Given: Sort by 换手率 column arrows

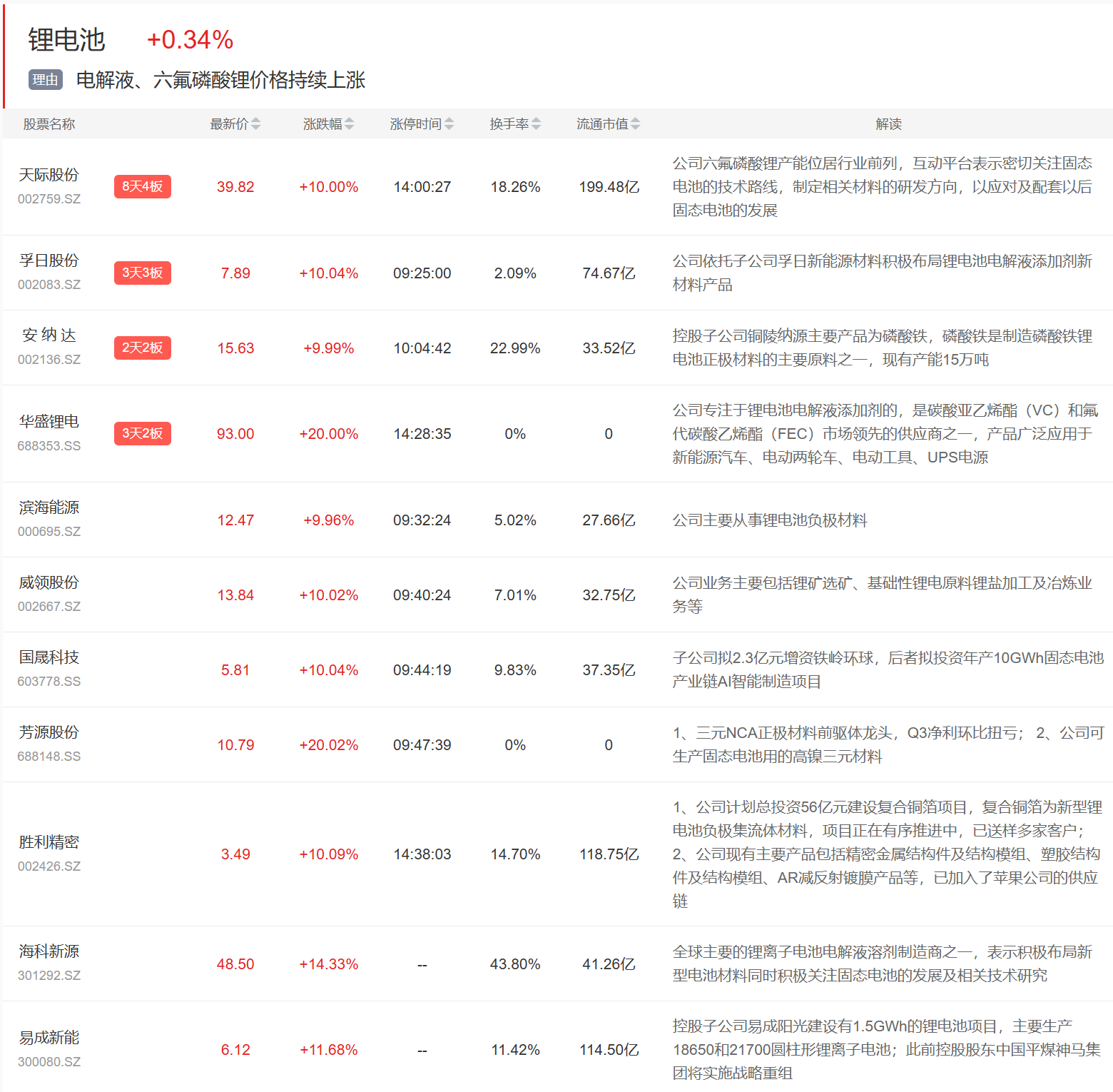Looking at the screenshot, I should 536,124.
